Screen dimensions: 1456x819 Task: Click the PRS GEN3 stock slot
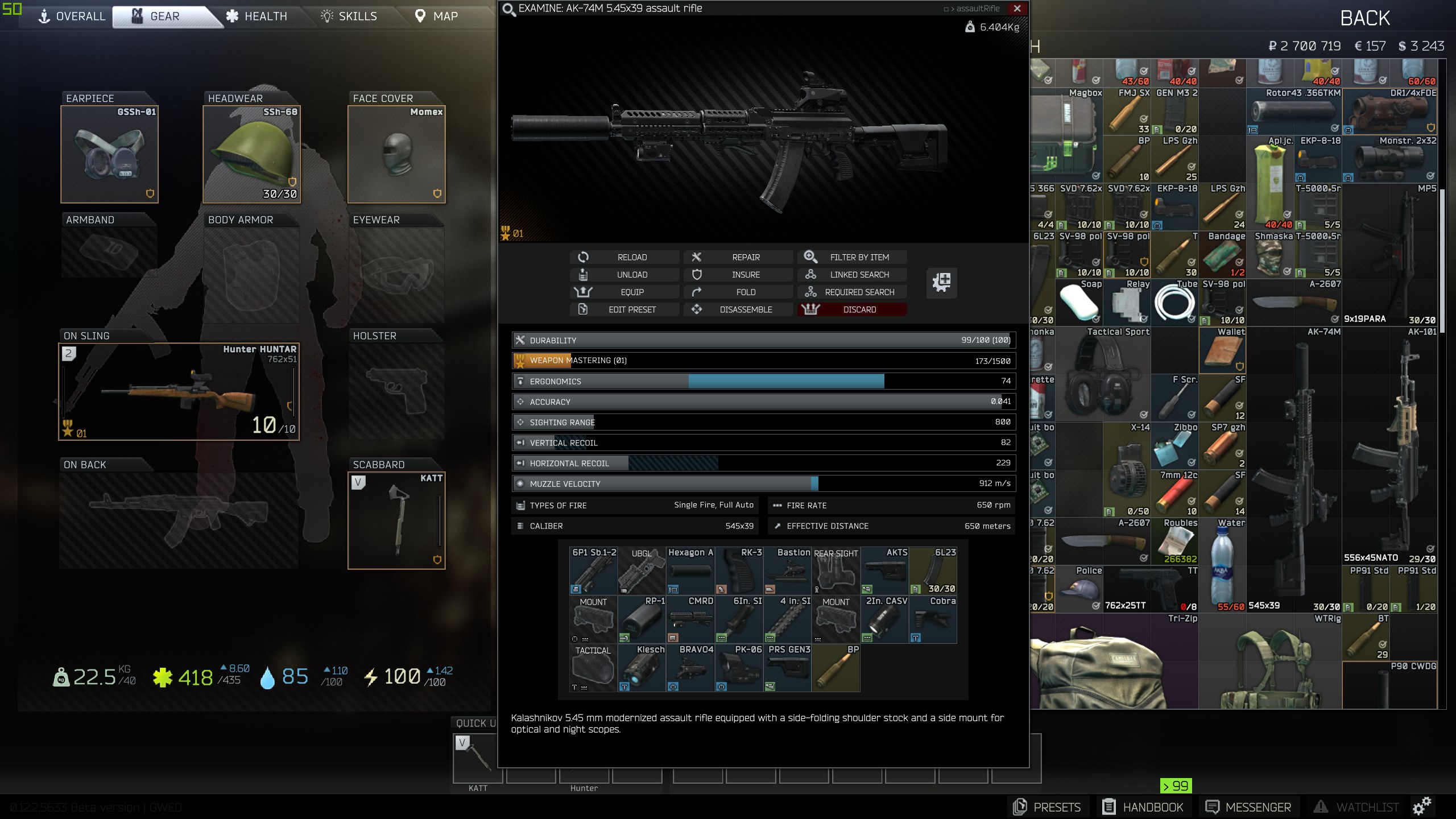click(787, 668)
